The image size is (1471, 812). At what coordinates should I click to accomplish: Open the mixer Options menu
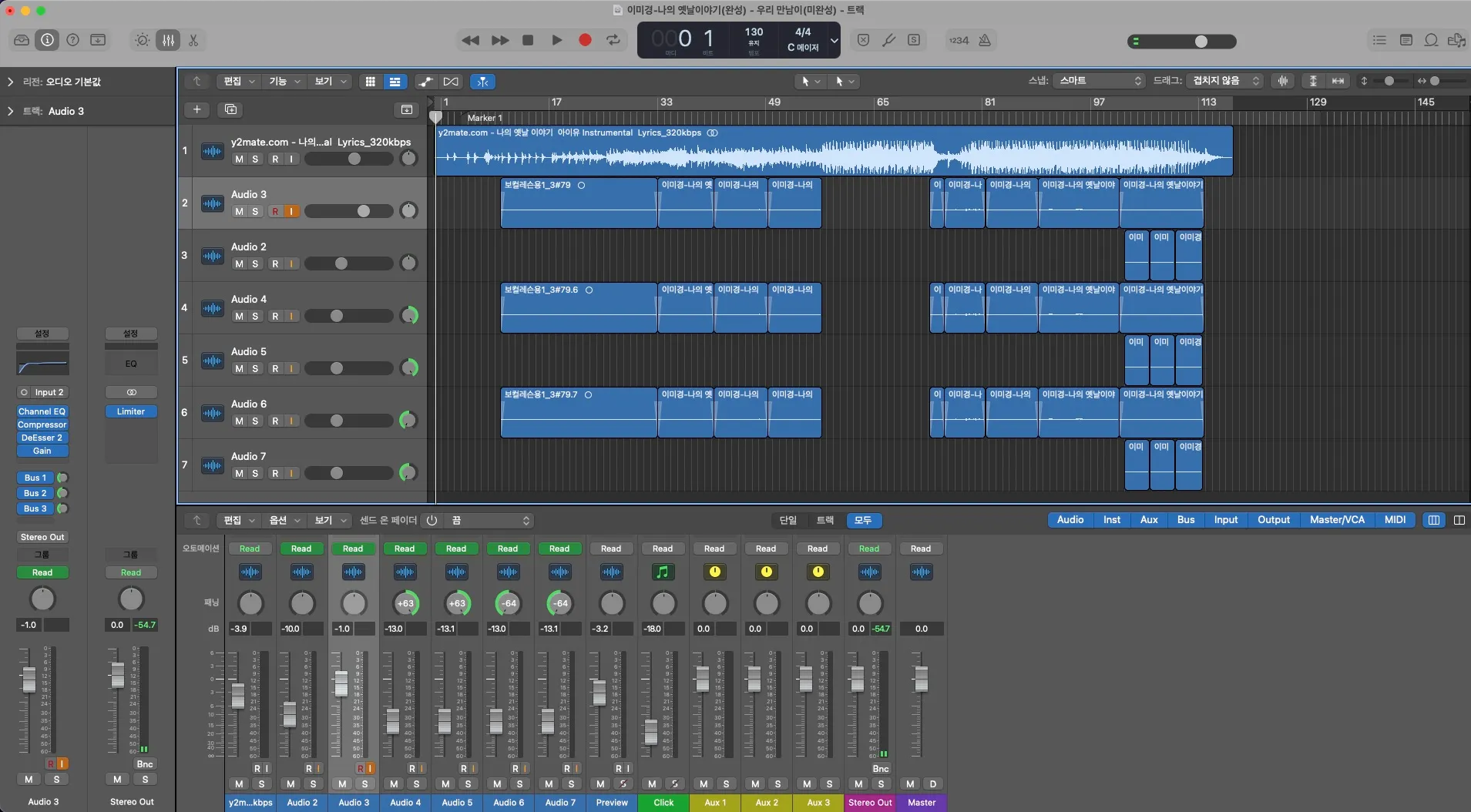(284, 521)
